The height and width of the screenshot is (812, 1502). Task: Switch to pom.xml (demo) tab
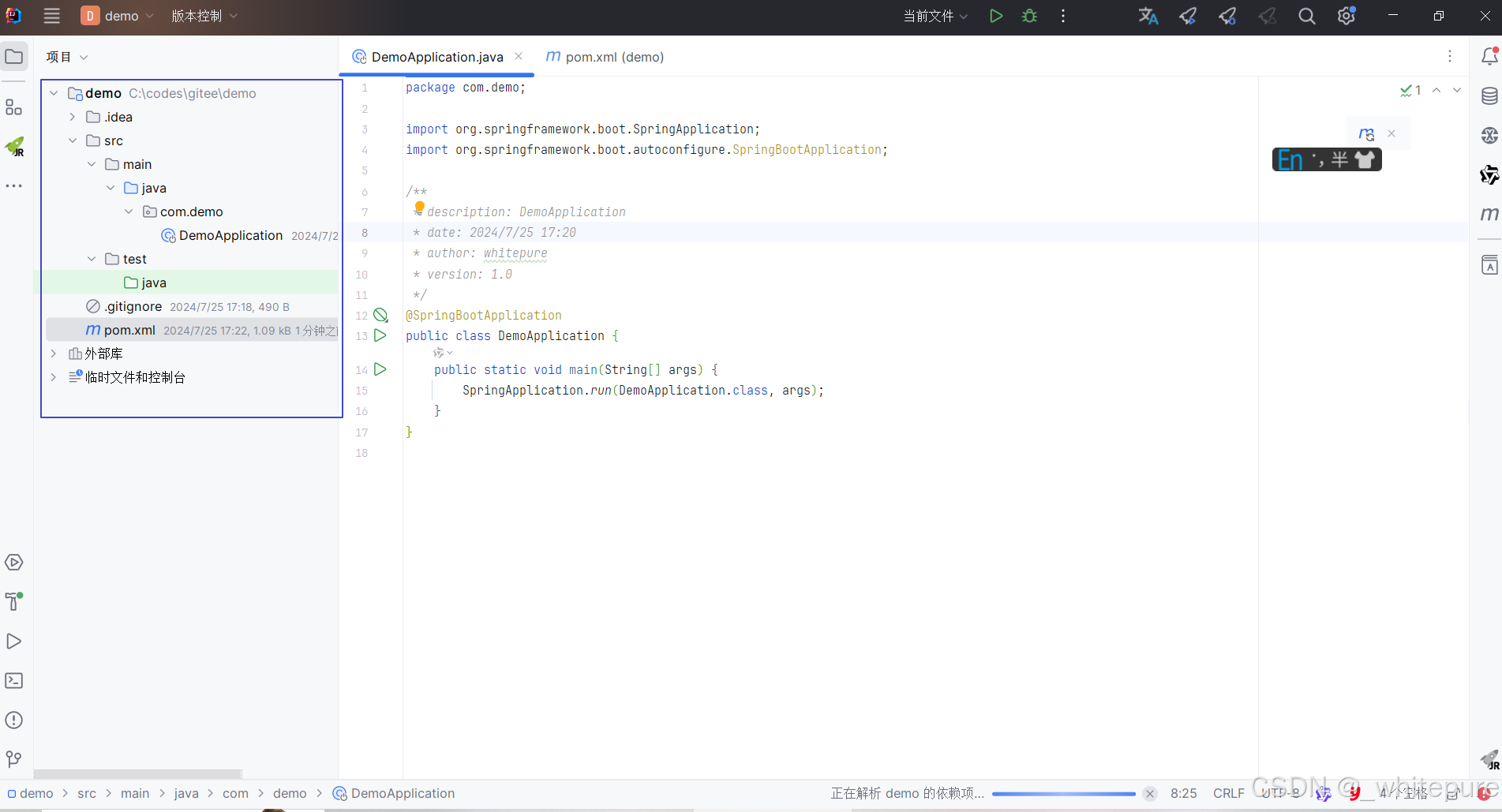[x=605, y=57]
